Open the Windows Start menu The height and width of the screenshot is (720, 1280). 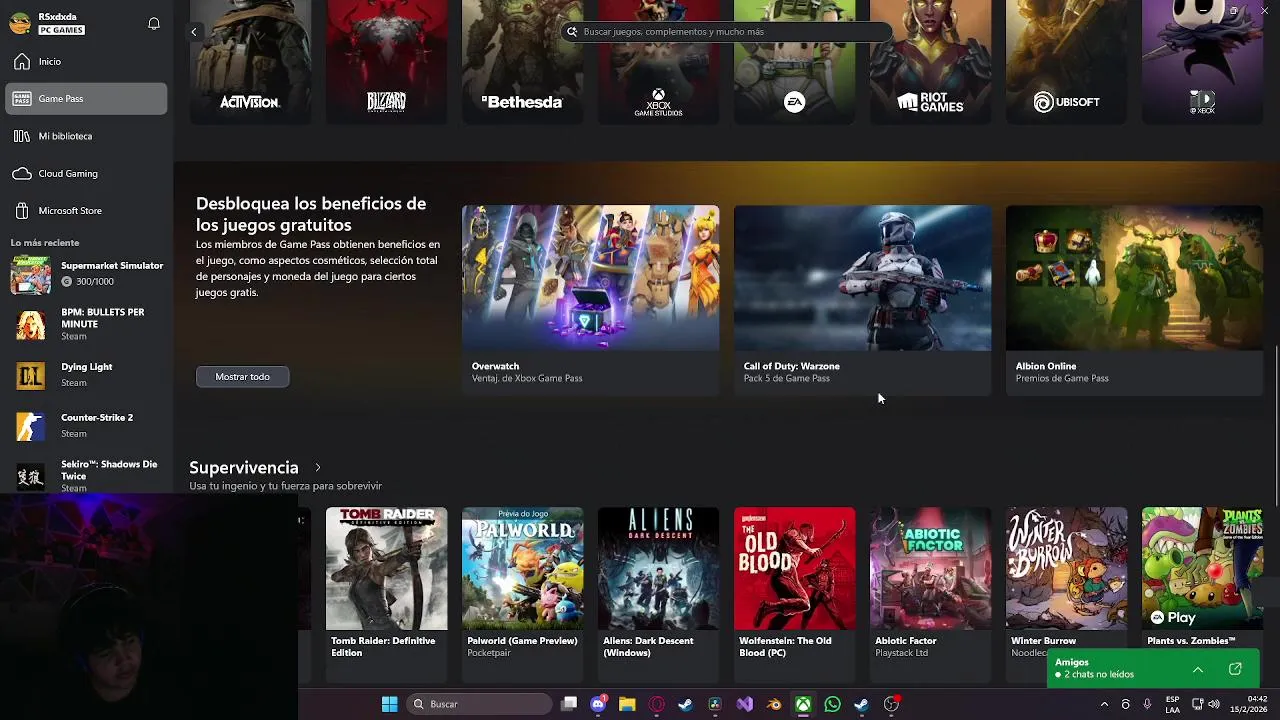(389, 705)
